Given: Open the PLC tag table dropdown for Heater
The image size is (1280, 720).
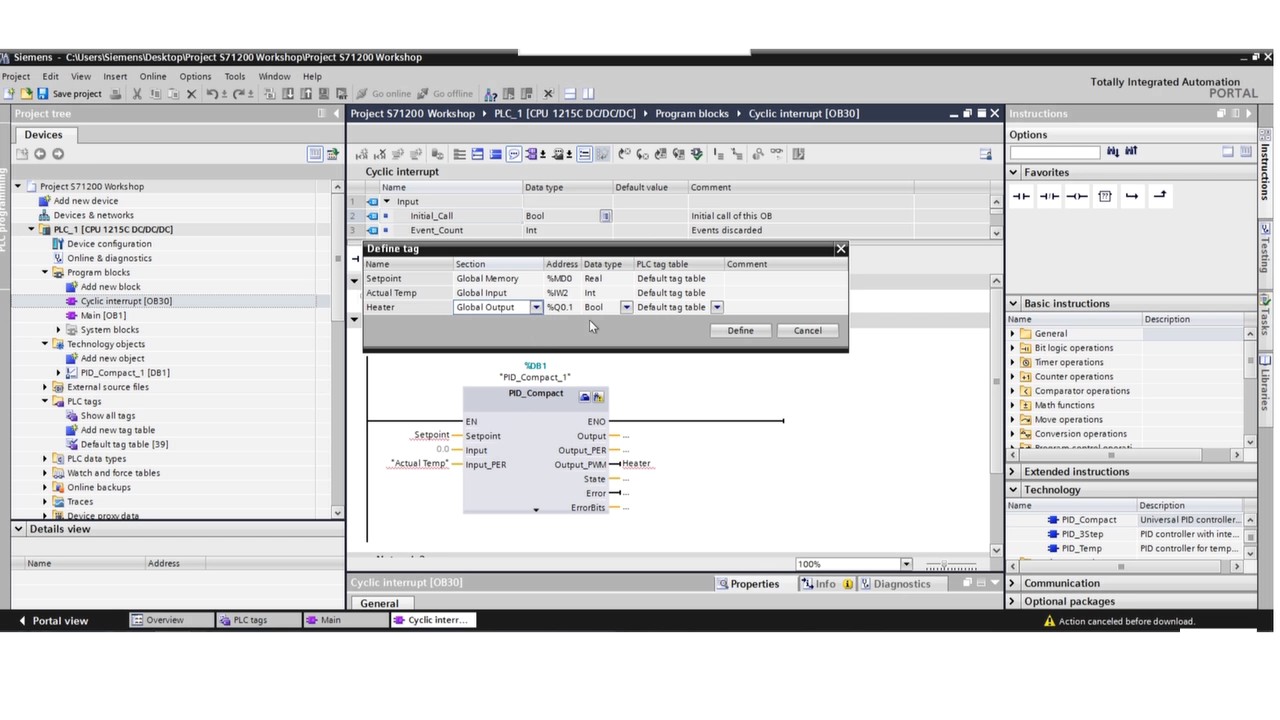Looking at the screenshot, I should 717,307.
